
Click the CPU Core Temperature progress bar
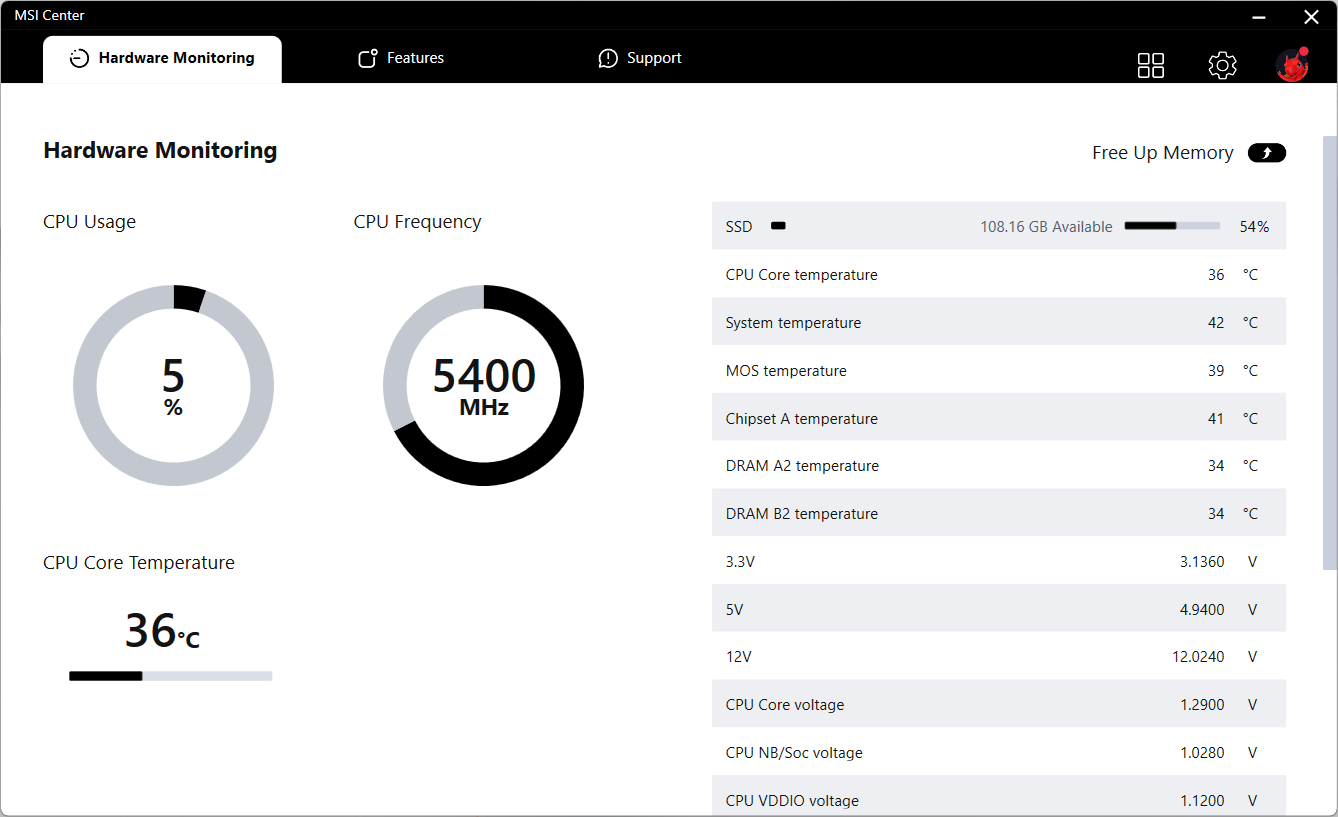[x=170, y=676]
